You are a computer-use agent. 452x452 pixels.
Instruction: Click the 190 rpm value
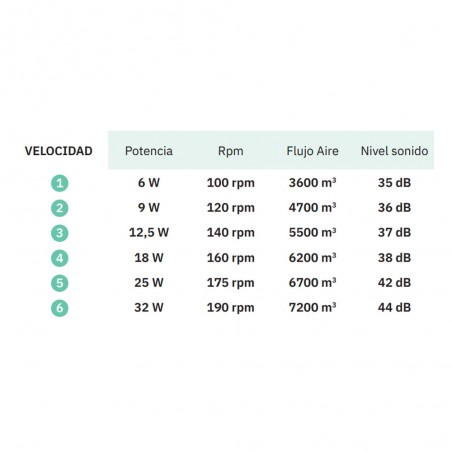231,307
